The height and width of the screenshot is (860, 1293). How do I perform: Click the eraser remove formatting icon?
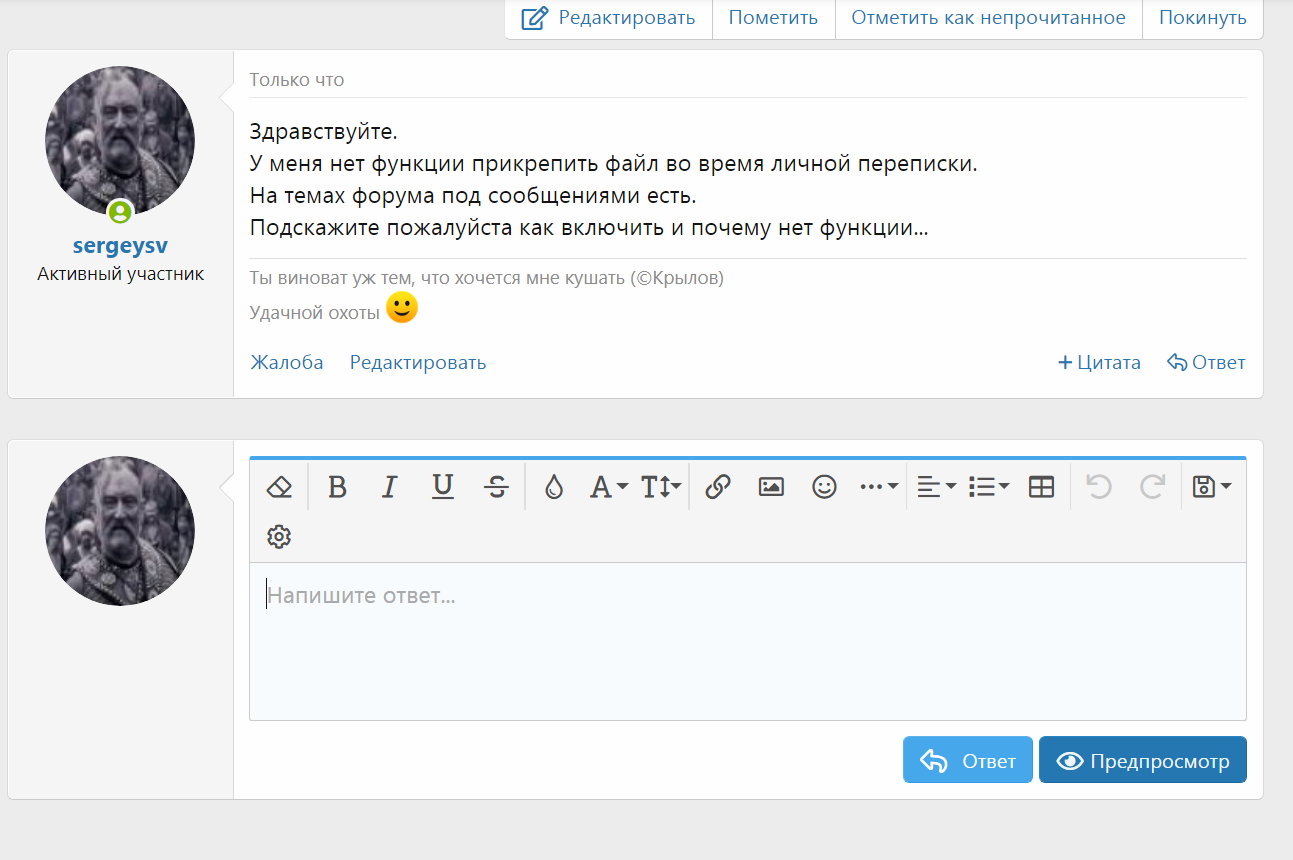click(x=279, y=487)
